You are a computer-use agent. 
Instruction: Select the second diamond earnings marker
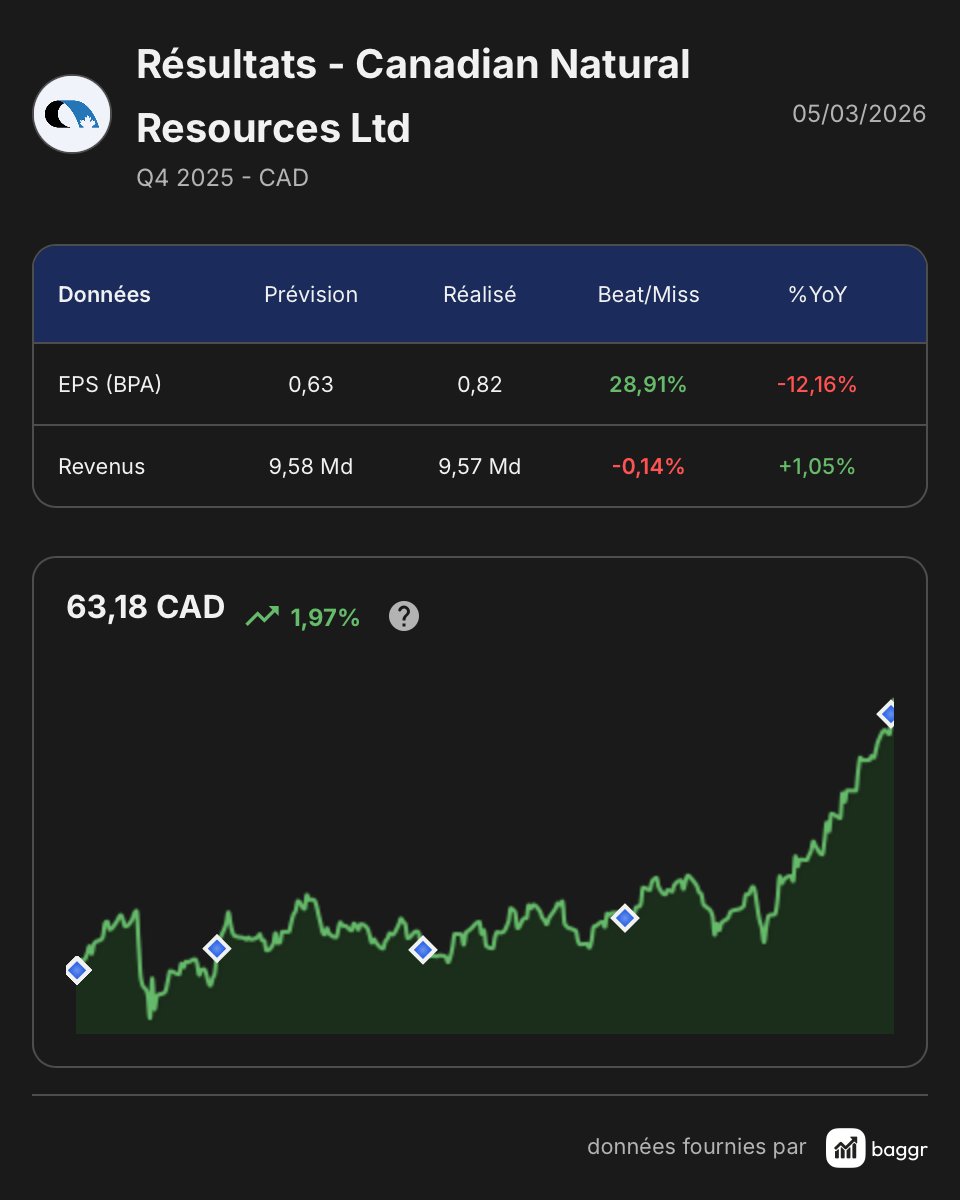[x=217, y=948]
